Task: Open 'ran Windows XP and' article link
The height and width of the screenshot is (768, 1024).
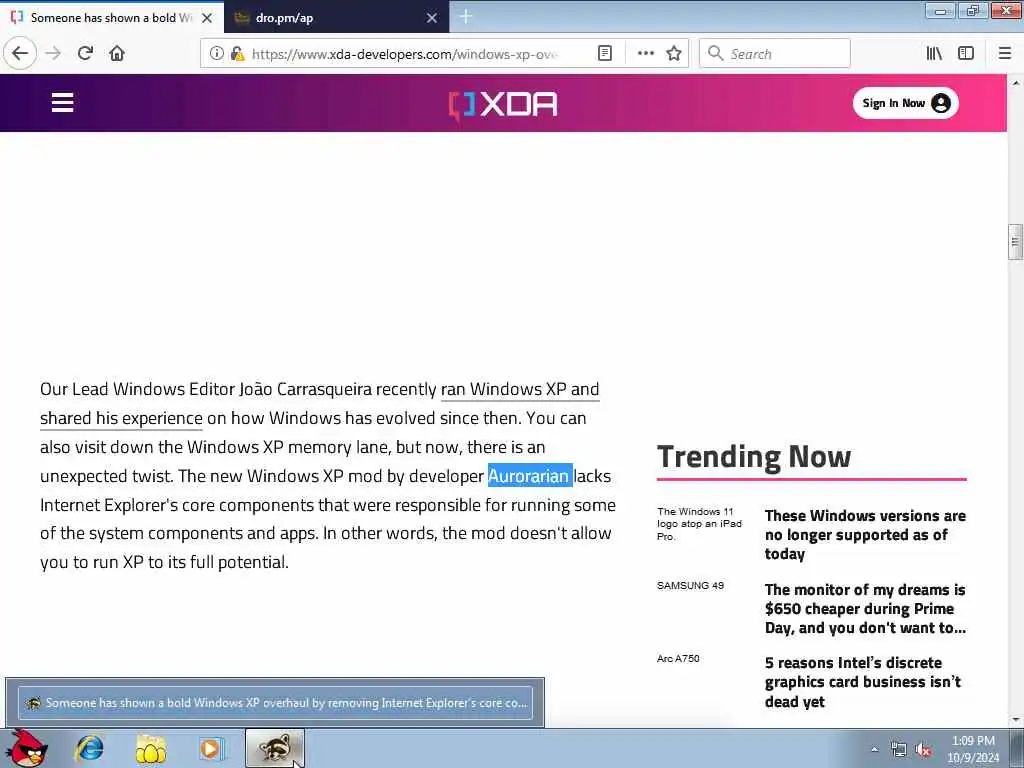Action: (x=520, y=389)
